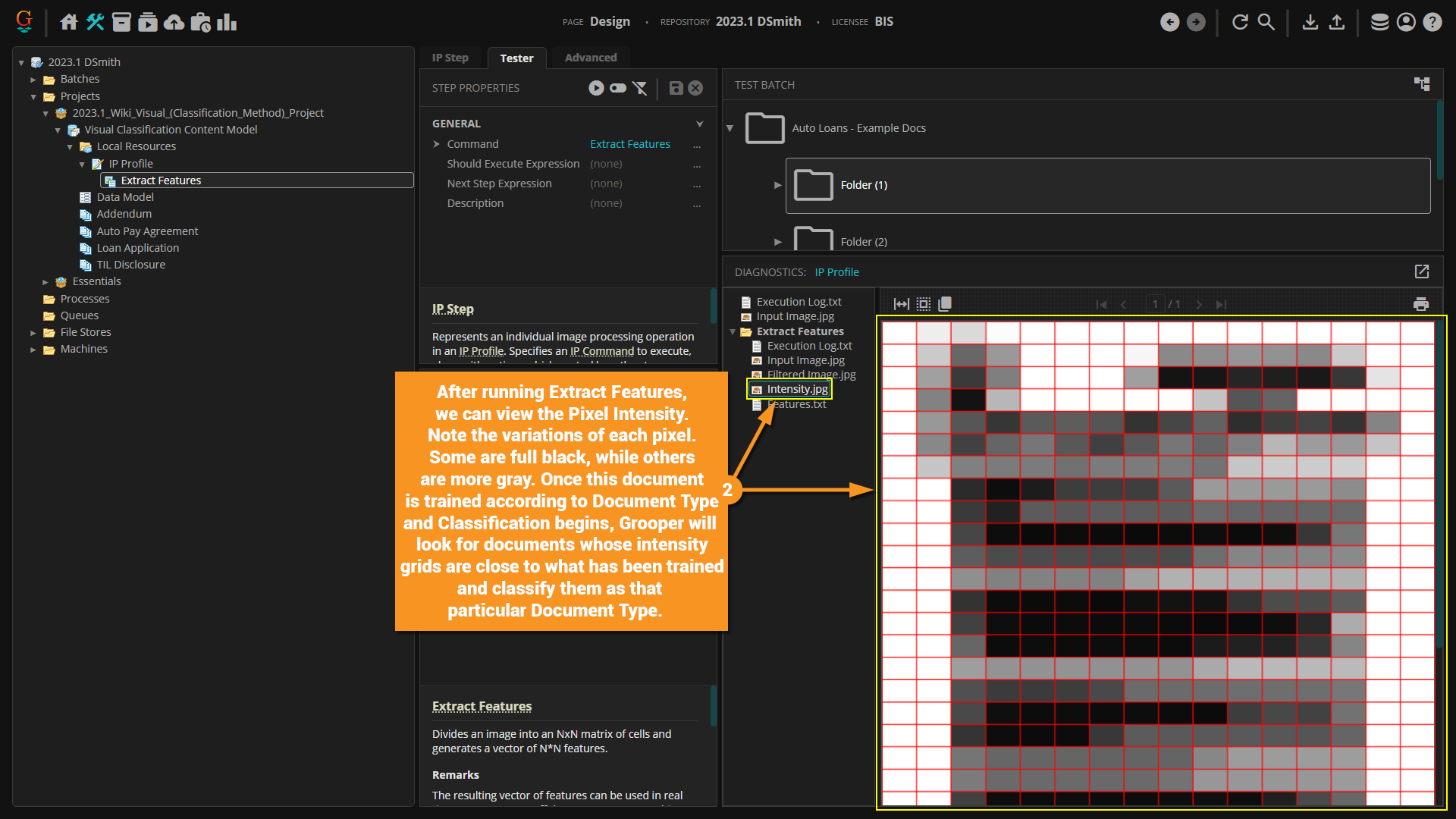The height and width of the screenshot is (819, 1456).
Task: Expand the Command property row
Action: 437,144
